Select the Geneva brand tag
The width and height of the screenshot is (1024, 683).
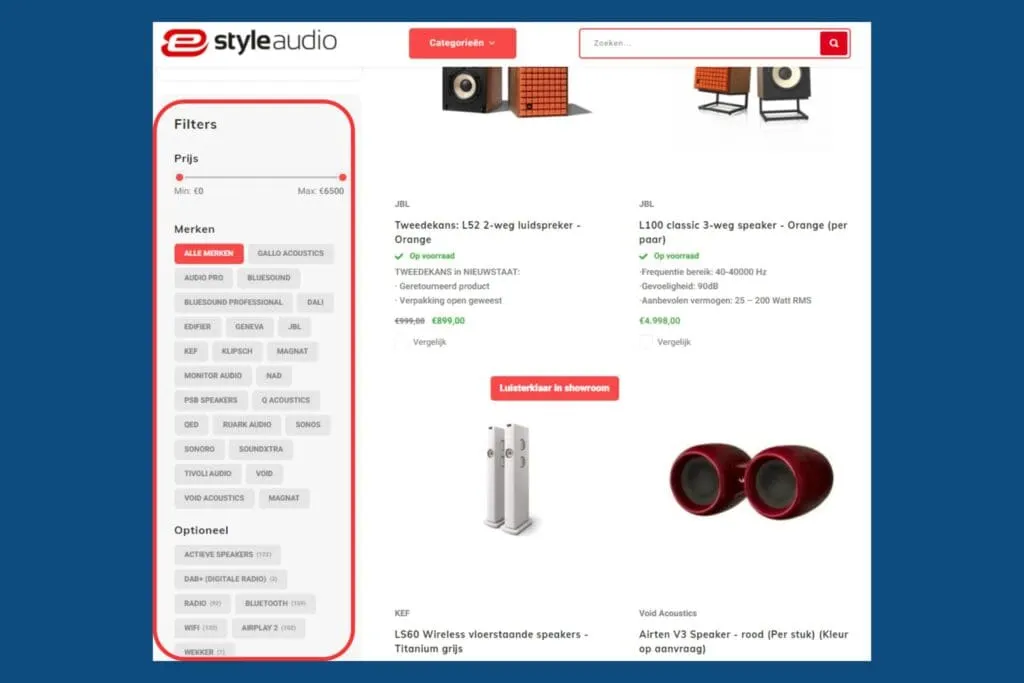(249, 326)
